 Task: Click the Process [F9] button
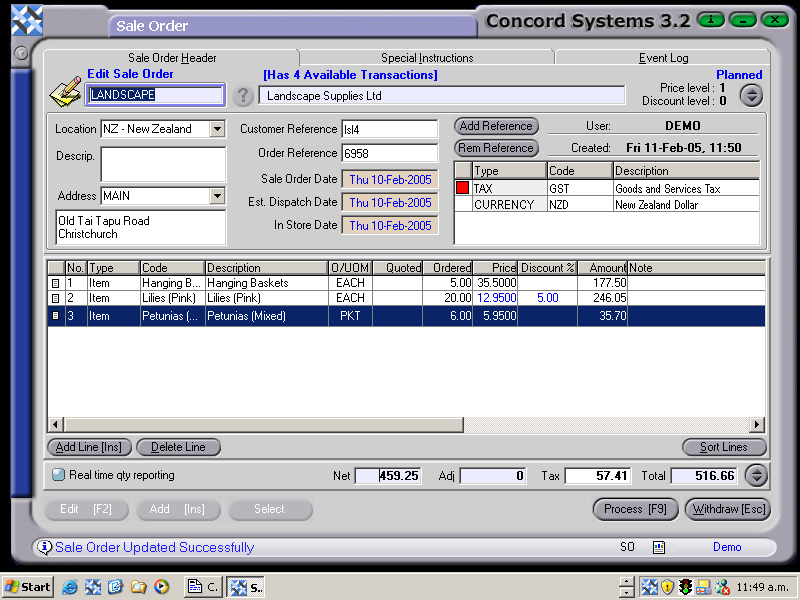pos(635,509)
